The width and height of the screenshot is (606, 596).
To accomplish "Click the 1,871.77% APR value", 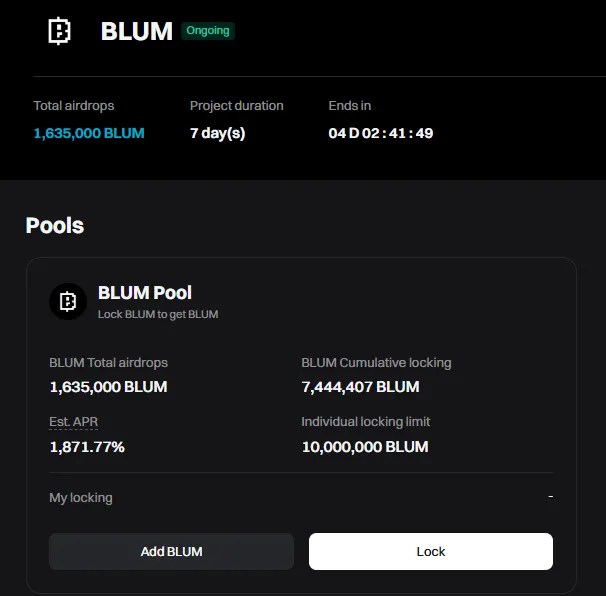I will click(87, 447).
